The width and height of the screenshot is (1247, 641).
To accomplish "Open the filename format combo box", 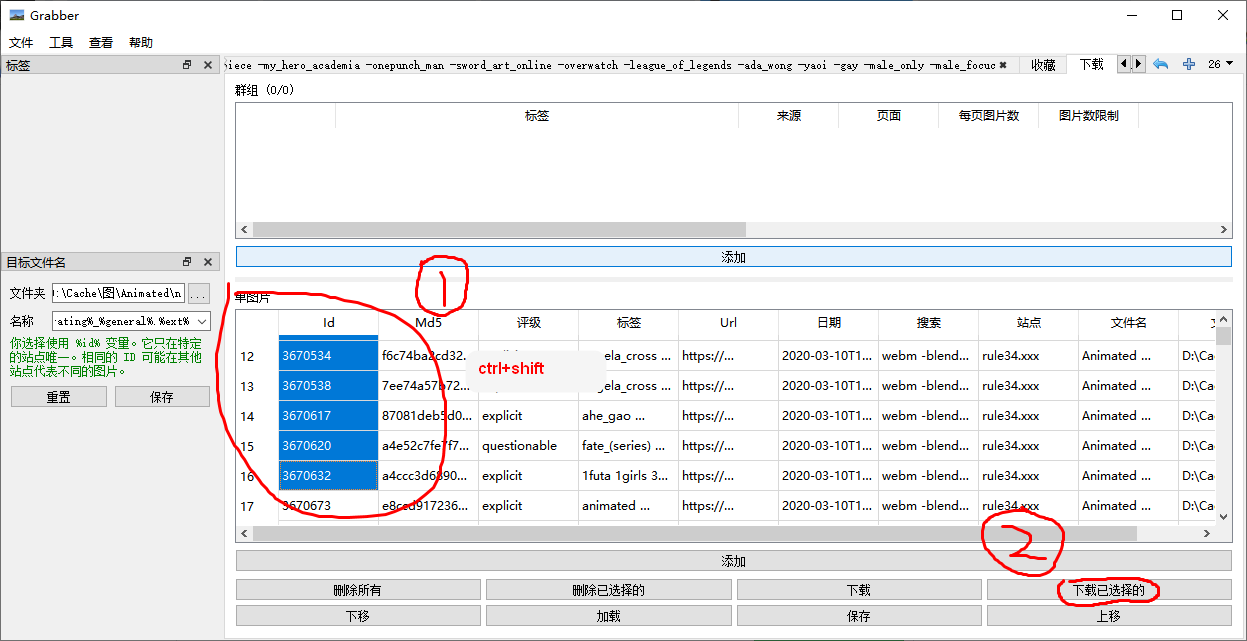I will click(202, 322).
